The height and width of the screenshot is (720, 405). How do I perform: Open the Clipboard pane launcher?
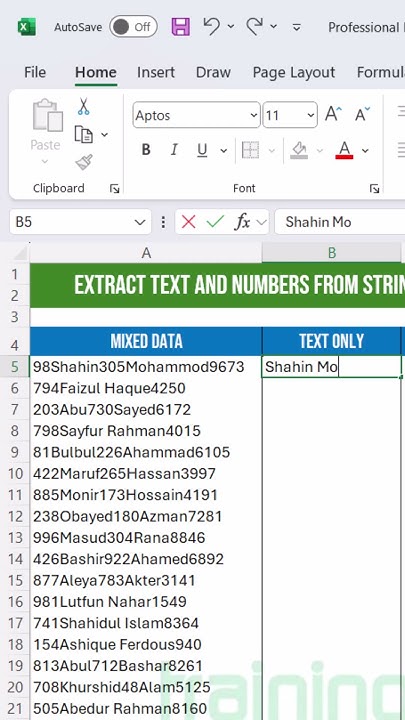click(x=114, y=189)
